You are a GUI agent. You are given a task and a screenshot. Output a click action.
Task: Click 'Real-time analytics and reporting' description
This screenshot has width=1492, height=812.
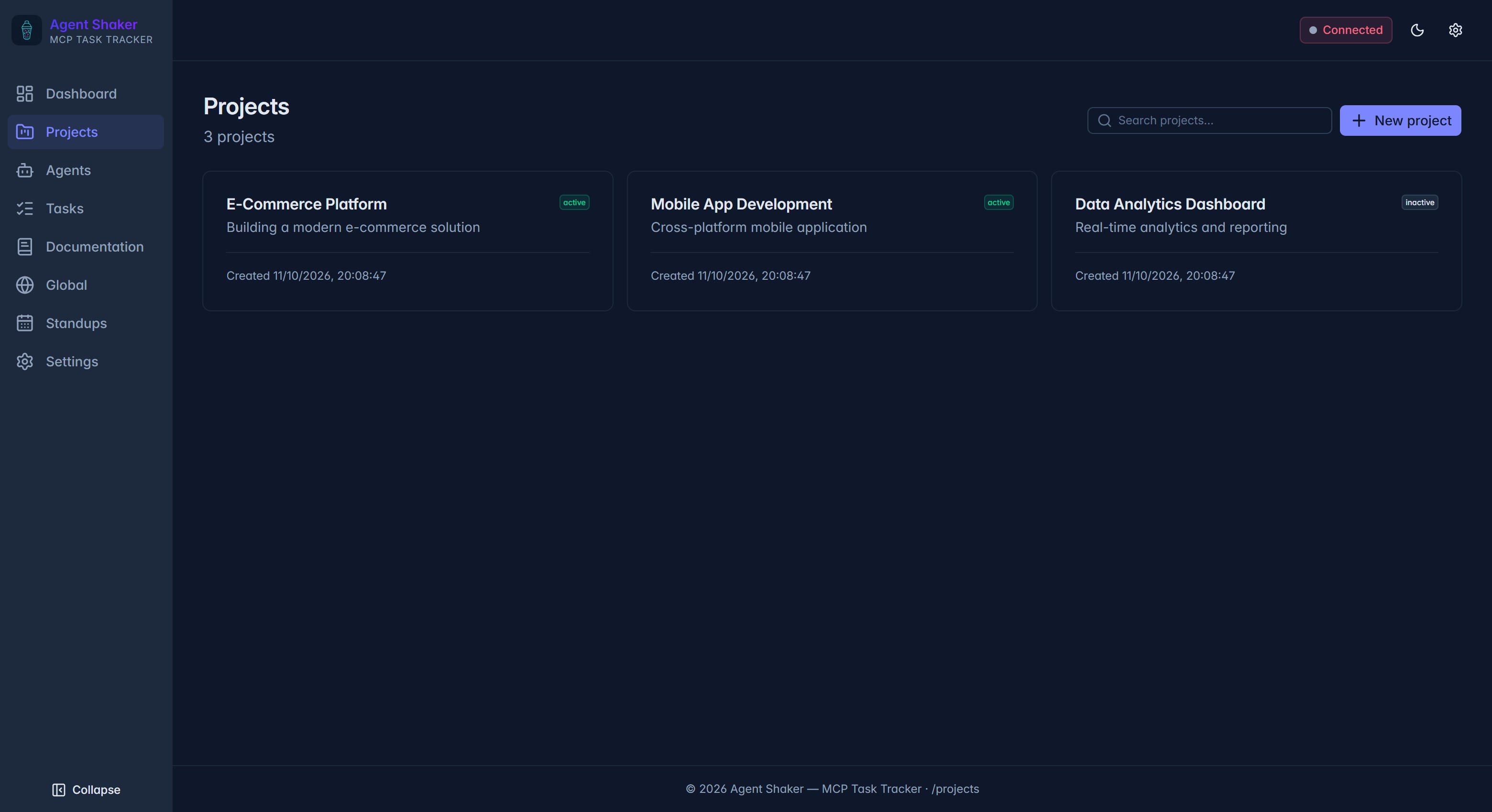click(1181, 228)
